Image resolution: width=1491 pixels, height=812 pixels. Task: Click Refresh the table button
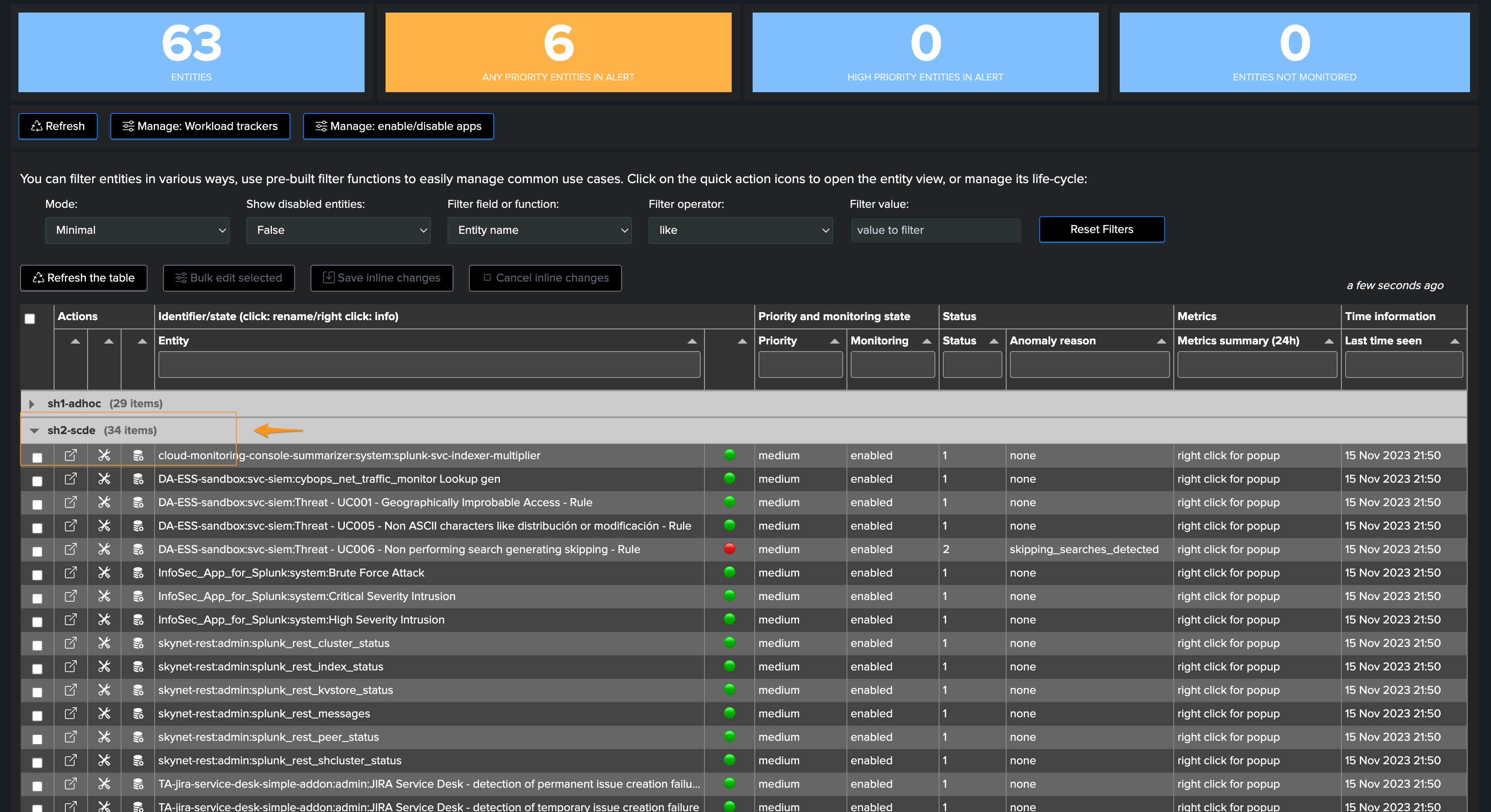(x=84, y=278)
